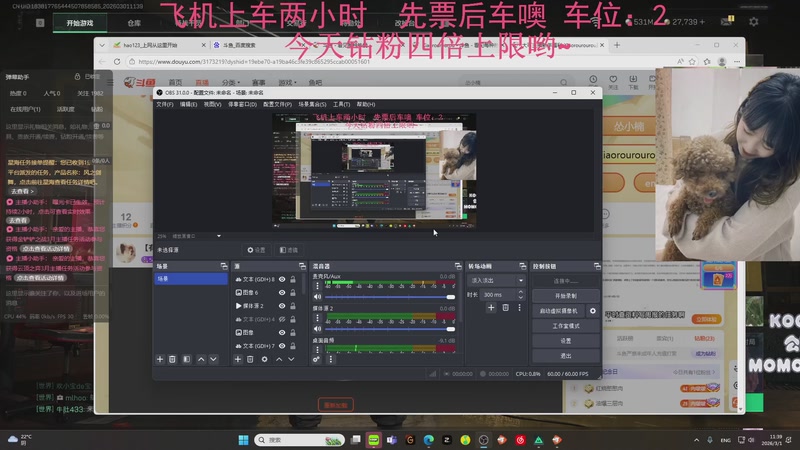Open virtual camera settings gear icon
The image size is (800, 450).
point(592,311)
